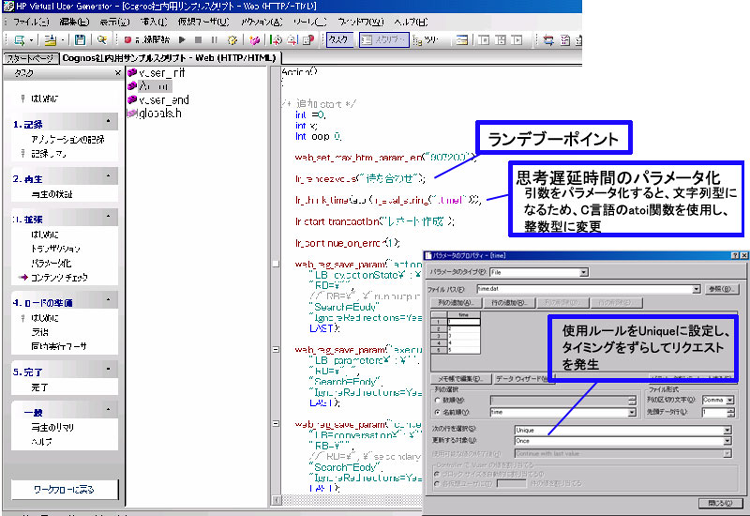The image size is (750, 516).
Task: Open the parameter type dropdown showing File
Action: 539,272
